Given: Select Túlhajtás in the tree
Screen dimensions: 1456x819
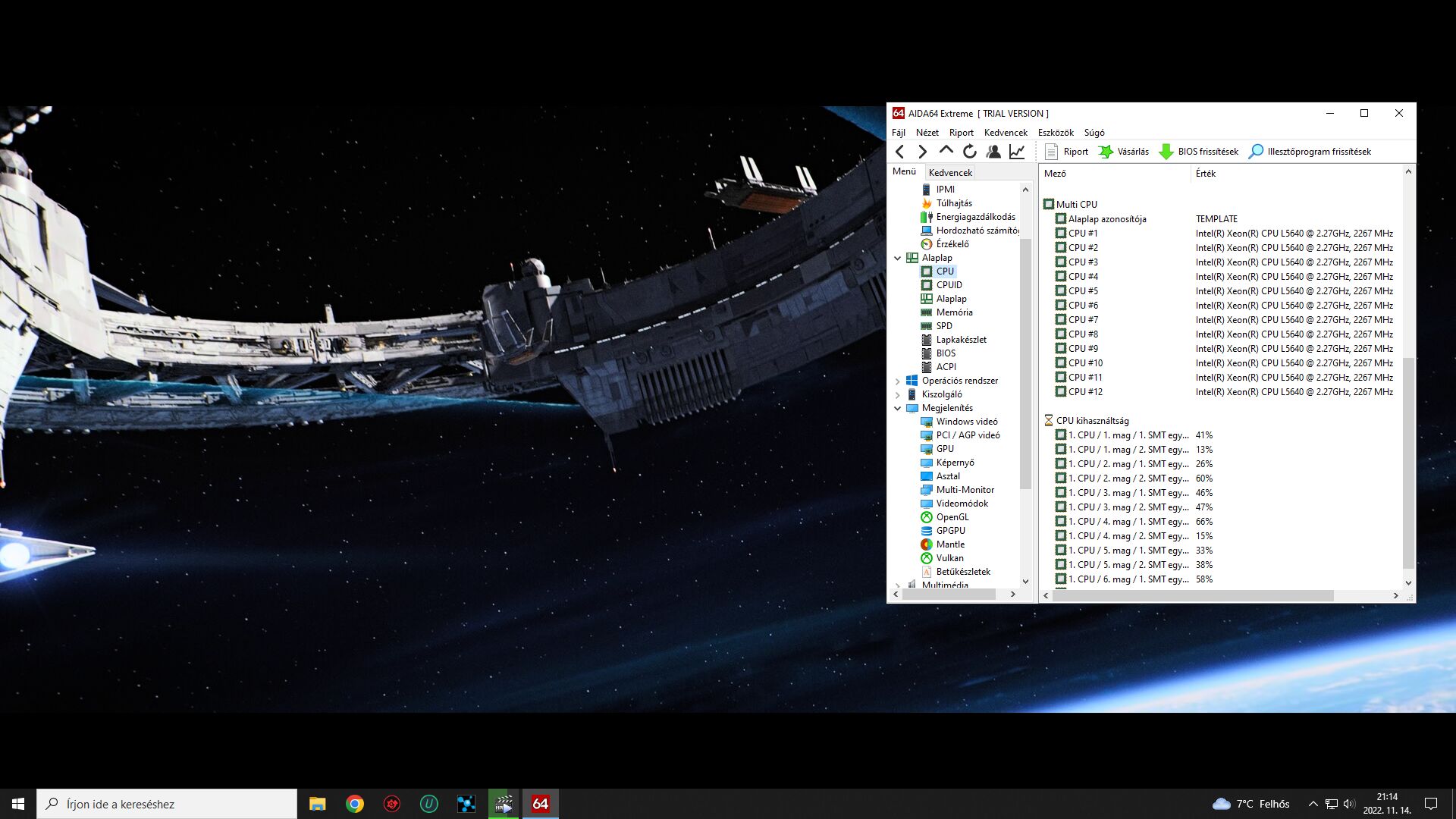Looking at the screenshot, I should click(946, 203).
